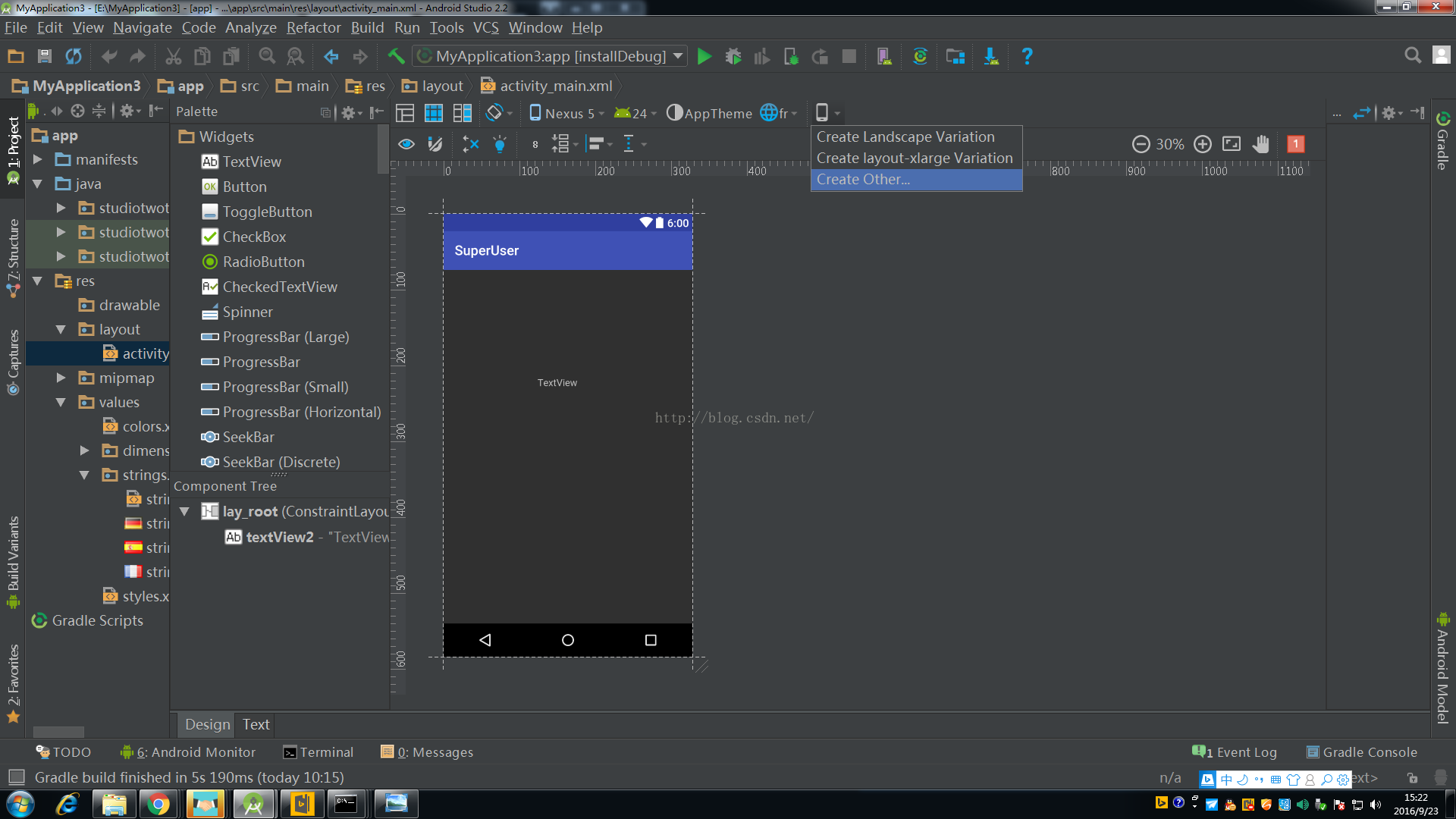This screenshot has width=1456, height=819.
Task: Click the Zoom to Fit screen icon
Action: click(x=1232, y=144)
